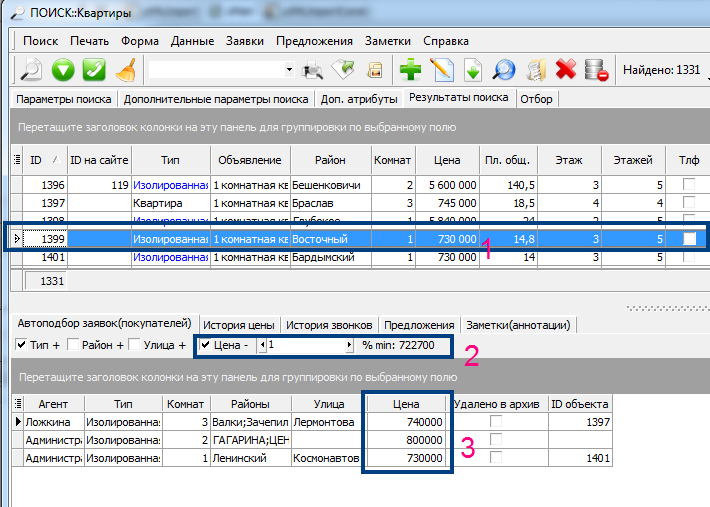Click the Изолированная link in row 1396

click(170, 185)
